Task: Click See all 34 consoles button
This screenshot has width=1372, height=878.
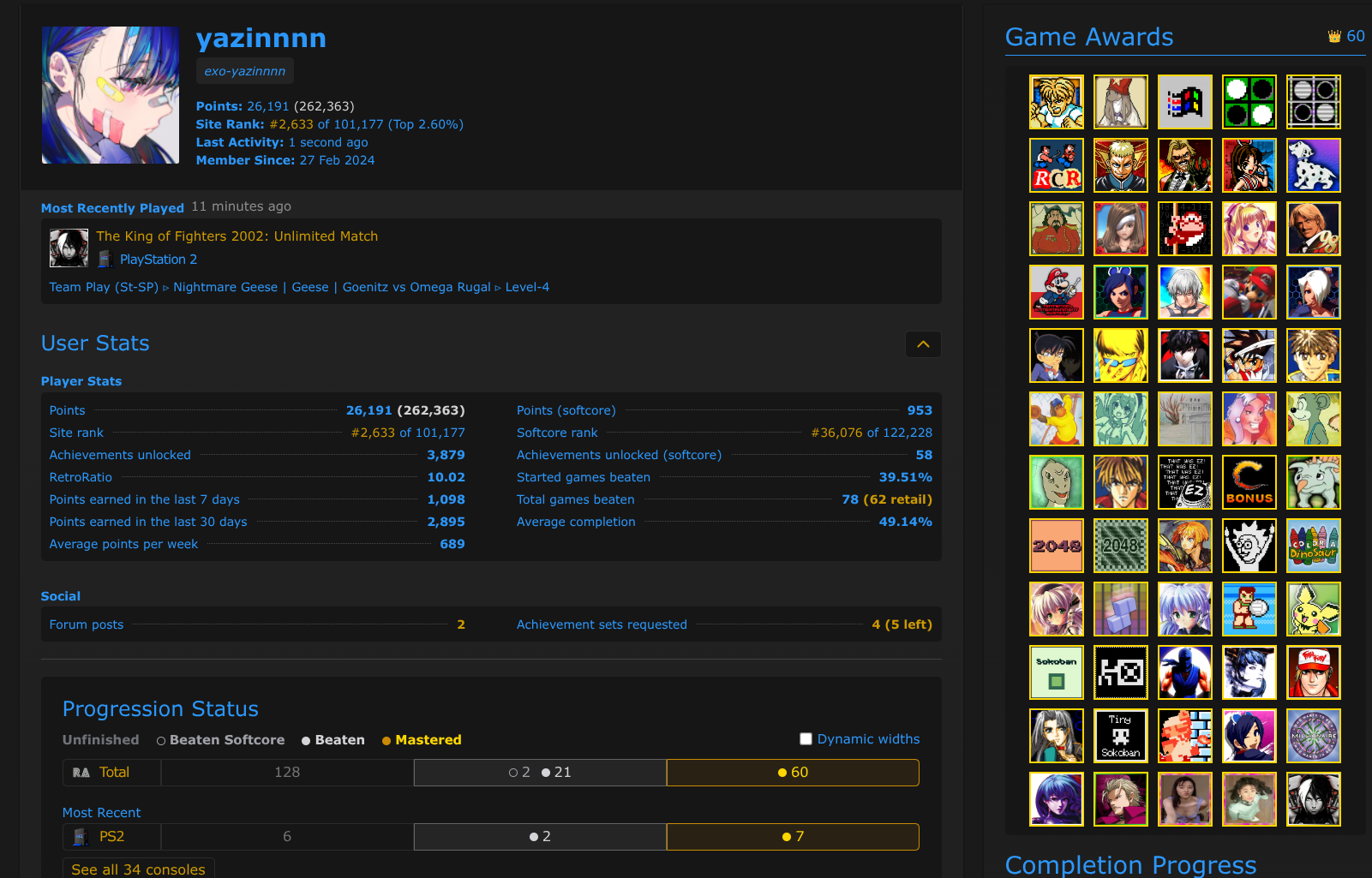Action: pyautogui.click(x=138, y=869)
